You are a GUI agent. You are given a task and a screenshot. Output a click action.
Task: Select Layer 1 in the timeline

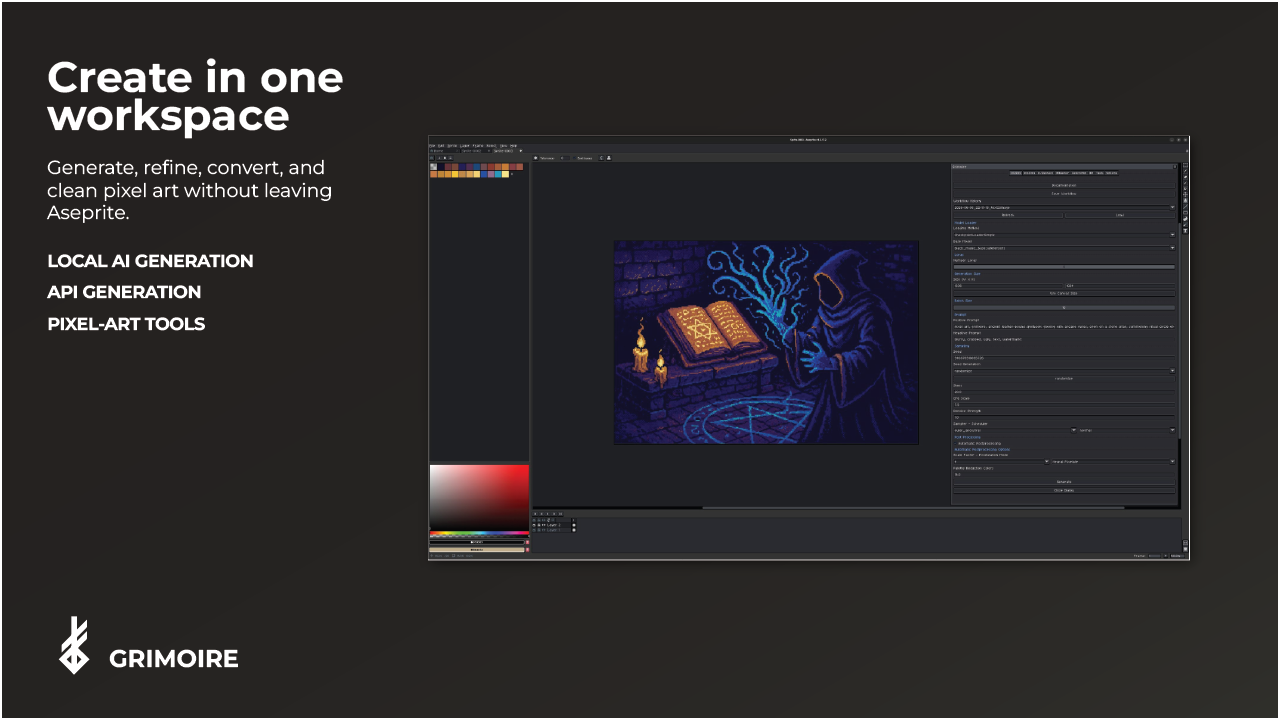pyautogui.click(x=554, y=530)
